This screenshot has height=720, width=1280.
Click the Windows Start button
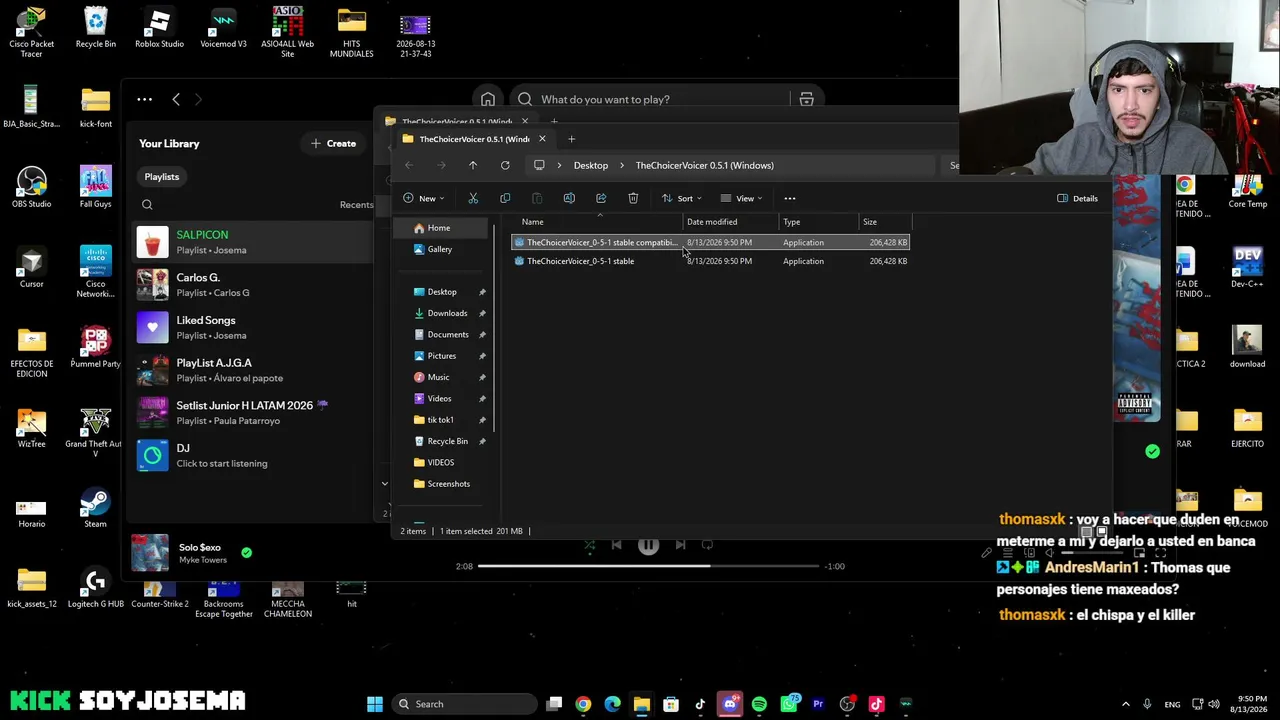375,704
